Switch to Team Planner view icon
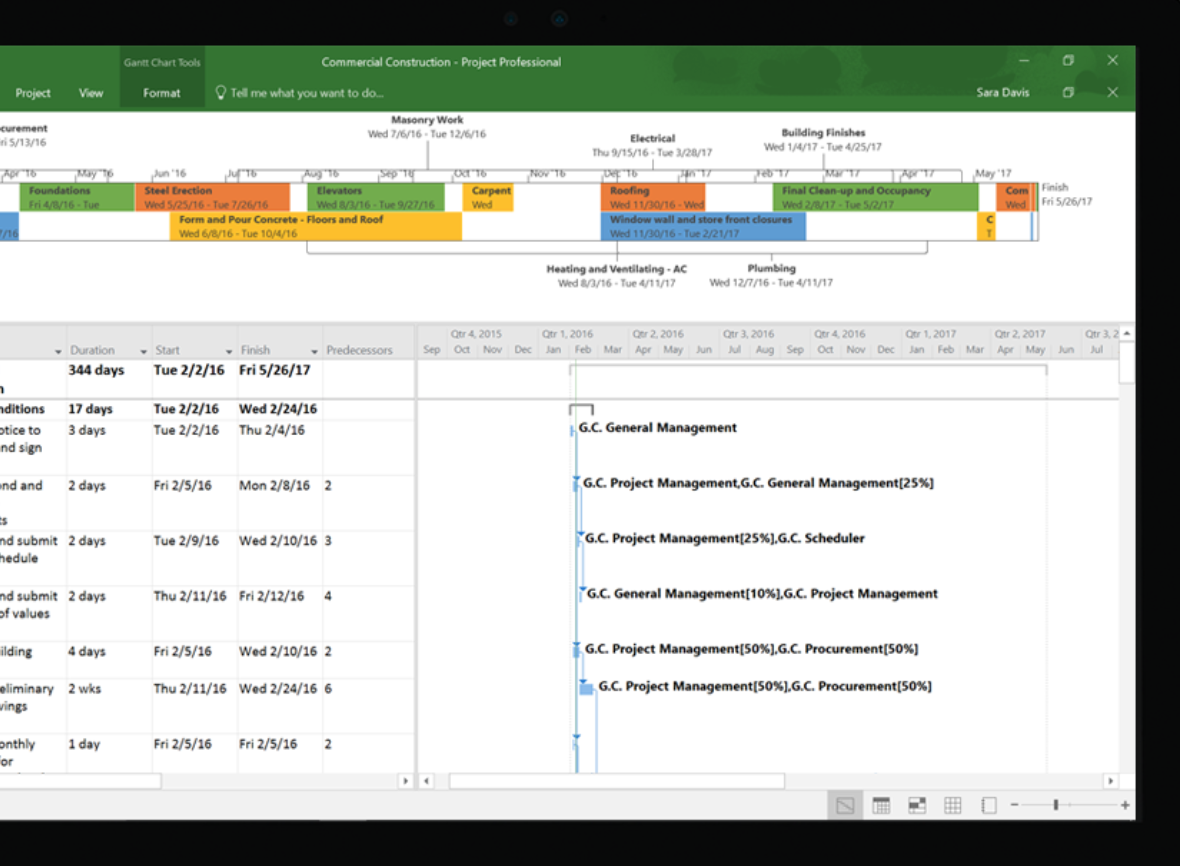 click(x=917, y=806)
